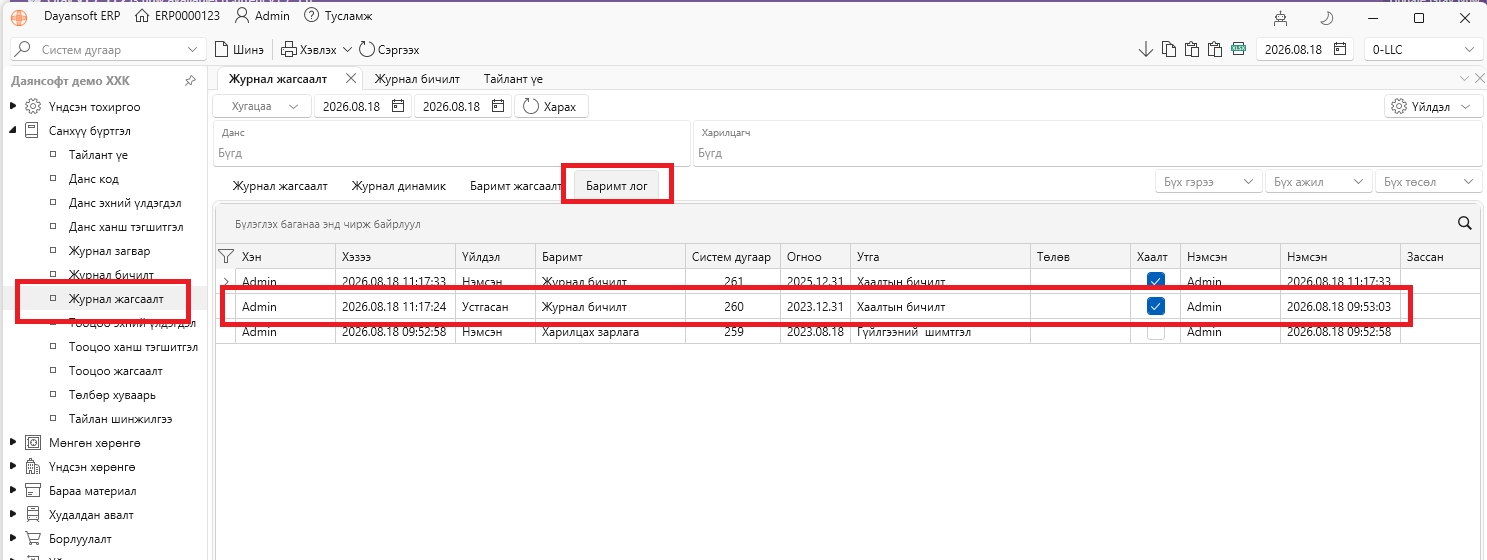Click the Dayansoft ERP globe logo

(20, 16)
